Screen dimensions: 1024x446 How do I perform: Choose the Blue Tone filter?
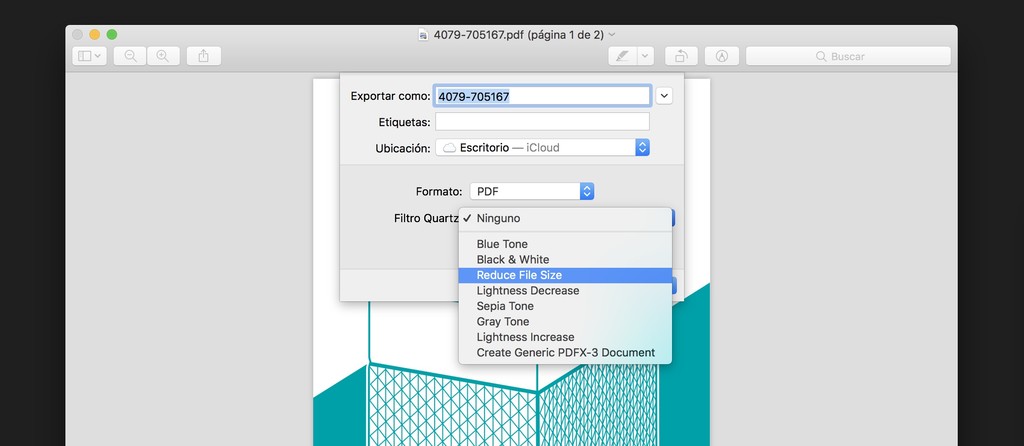coord(565,244)
